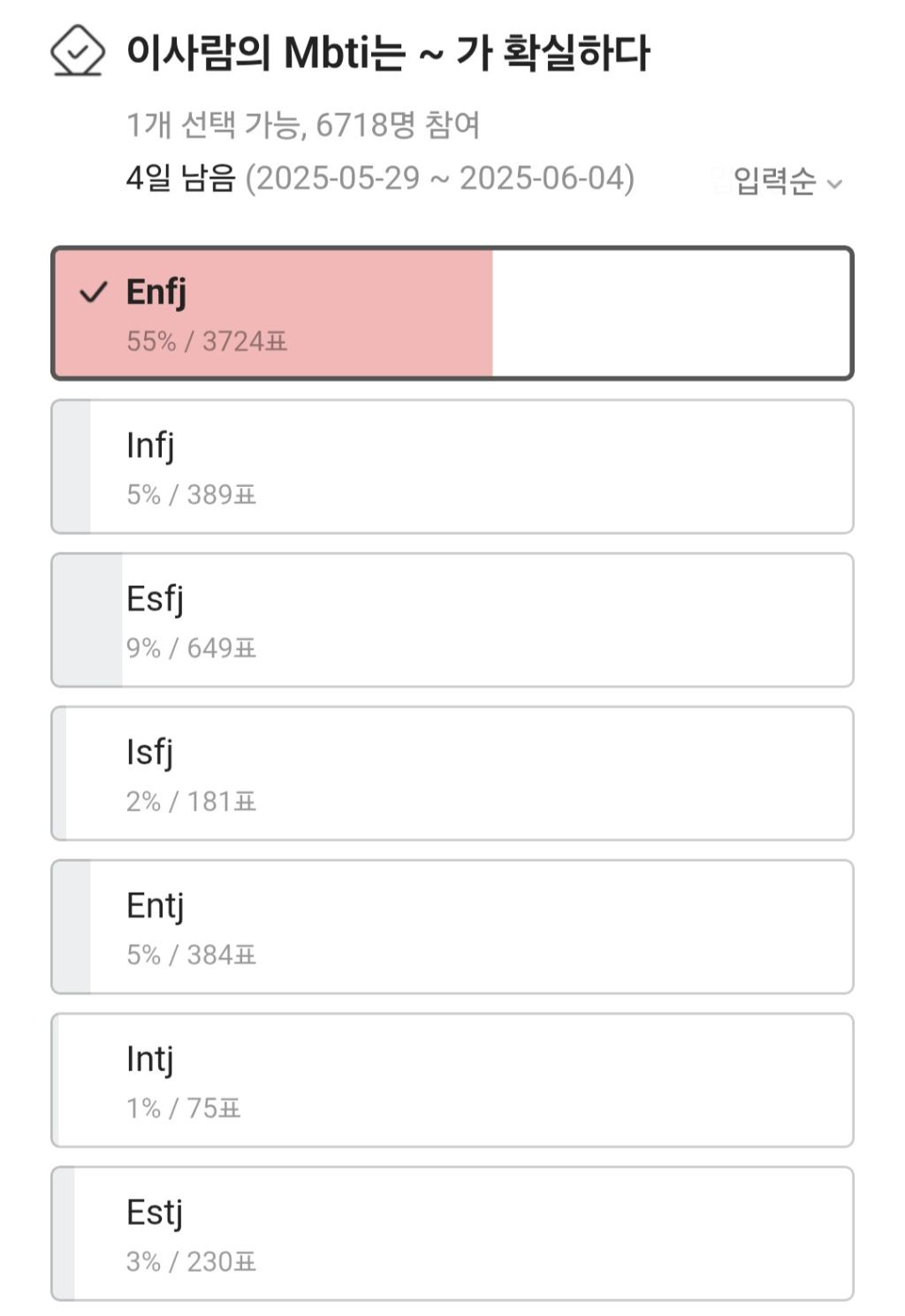Click the gray Esfj result bar
Image resolution: width=905 pixels, height=1316 pixels.
tap(88, 620)
